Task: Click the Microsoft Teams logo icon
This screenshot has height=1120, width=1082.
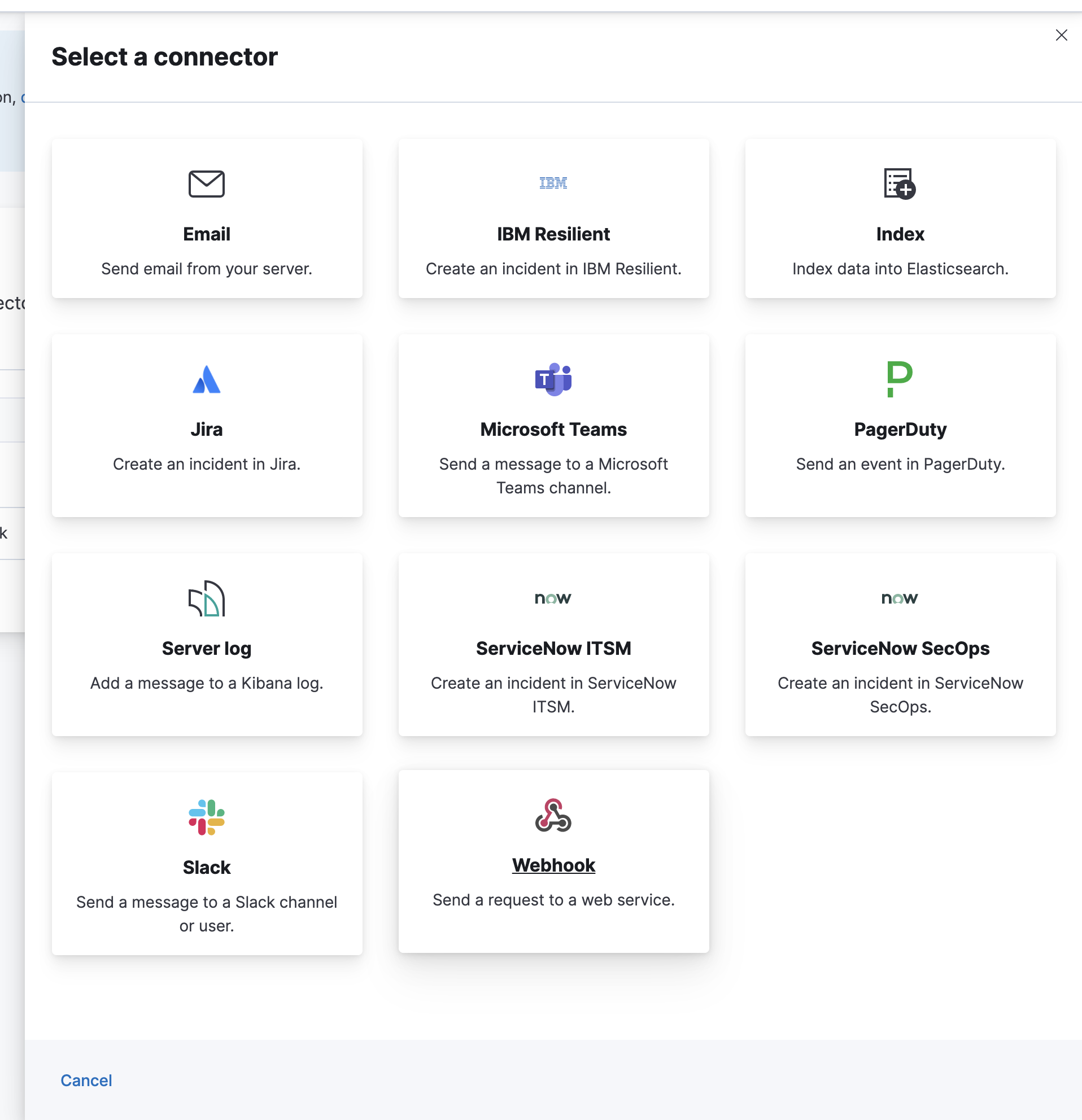Action: (553, 379)
